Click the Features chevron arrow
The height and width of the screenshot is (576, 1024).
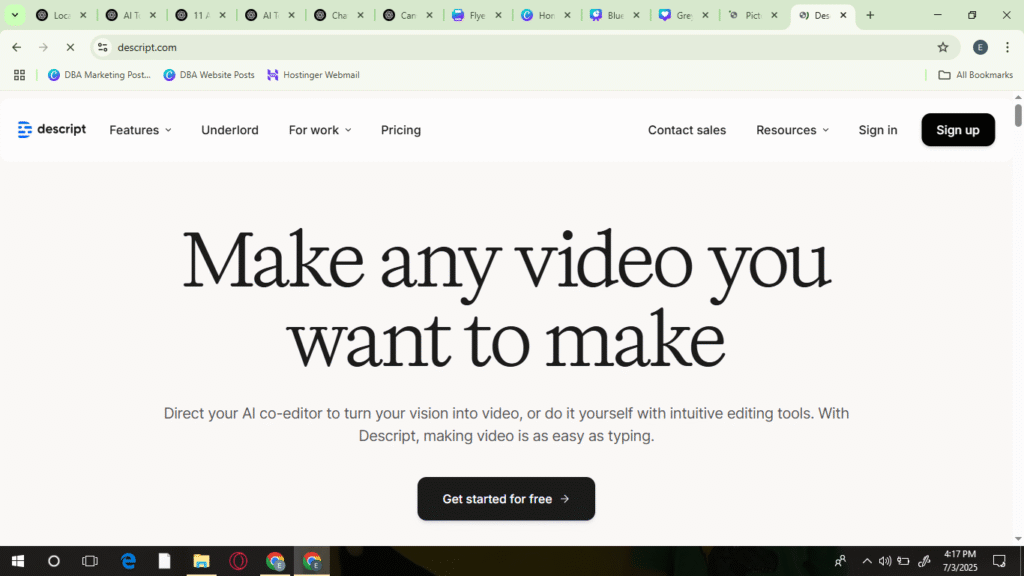(168, 130)
